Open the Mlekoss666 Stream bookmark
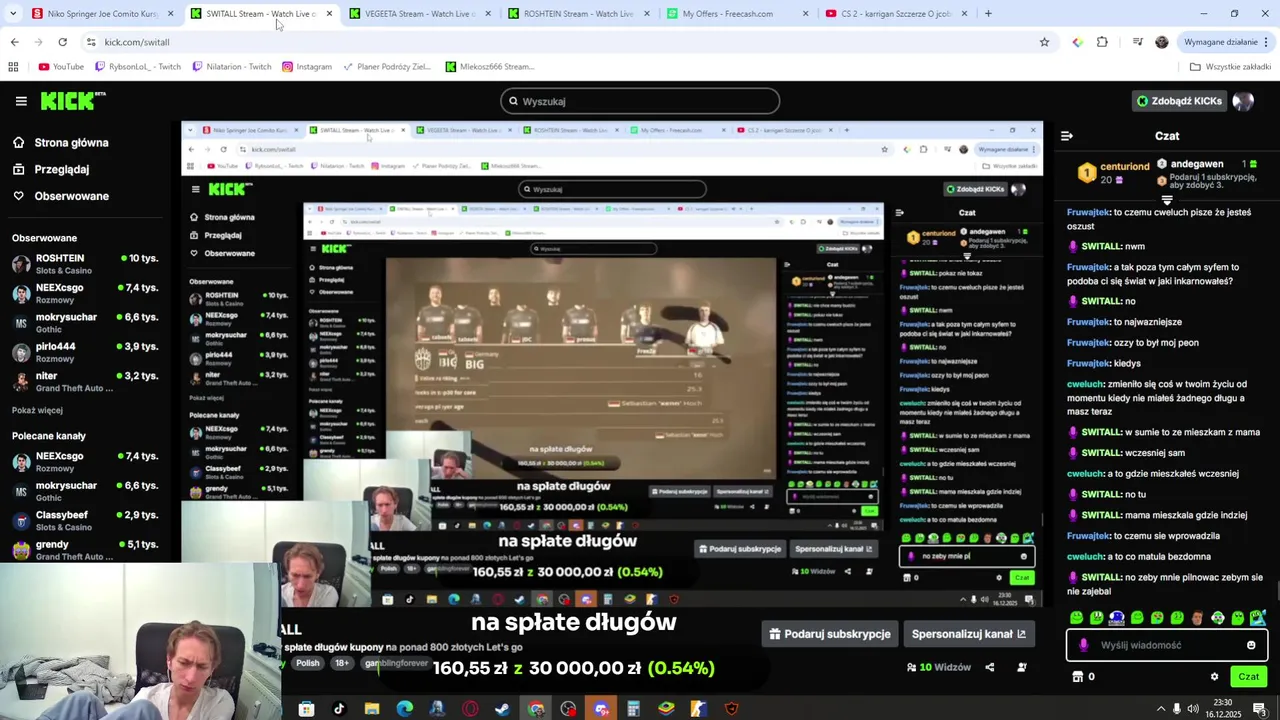This screenshot has height=720, width=1280. tap(490, 67)
